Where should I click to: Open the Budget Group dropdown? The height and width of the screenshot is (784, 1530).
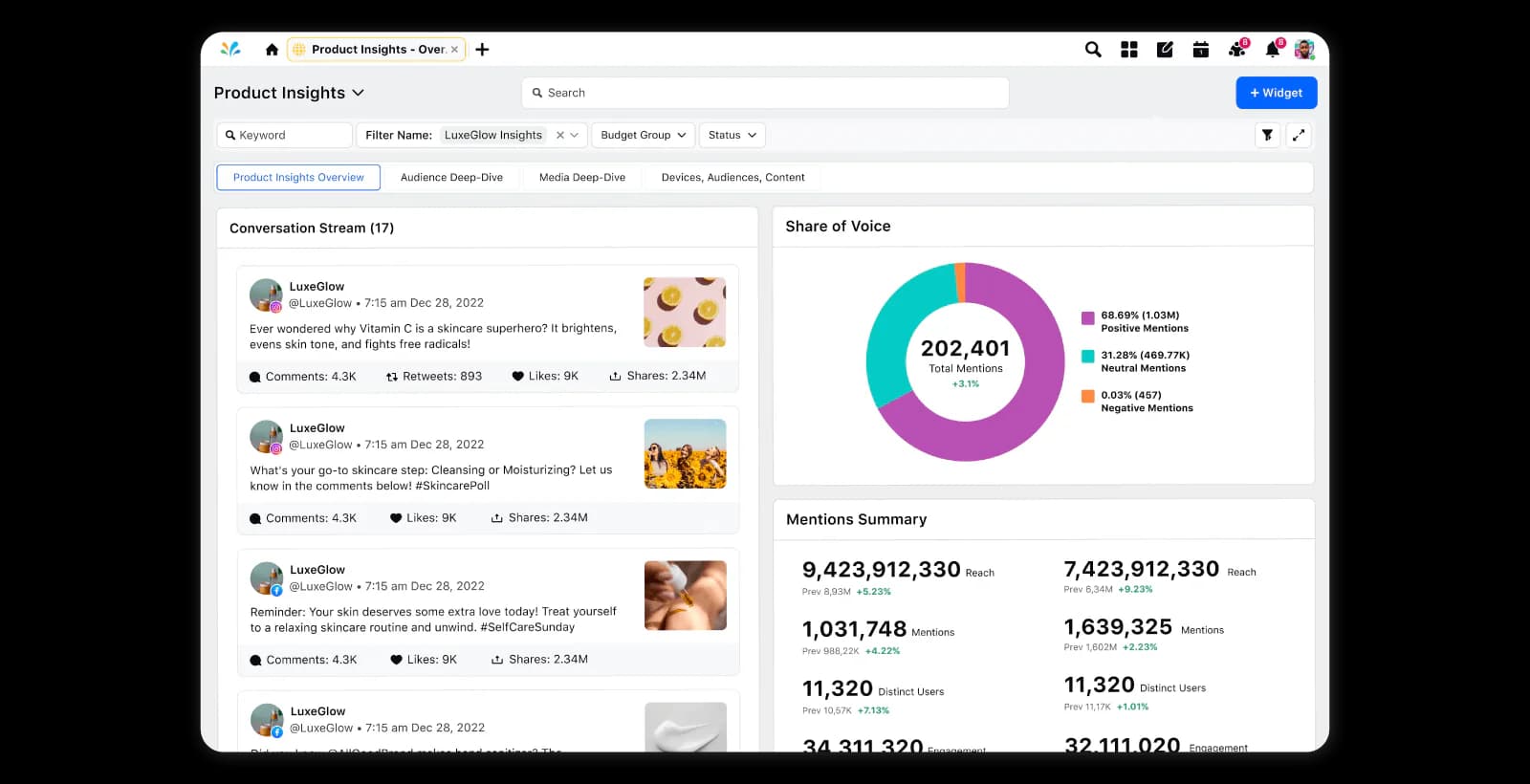point(644,135)
